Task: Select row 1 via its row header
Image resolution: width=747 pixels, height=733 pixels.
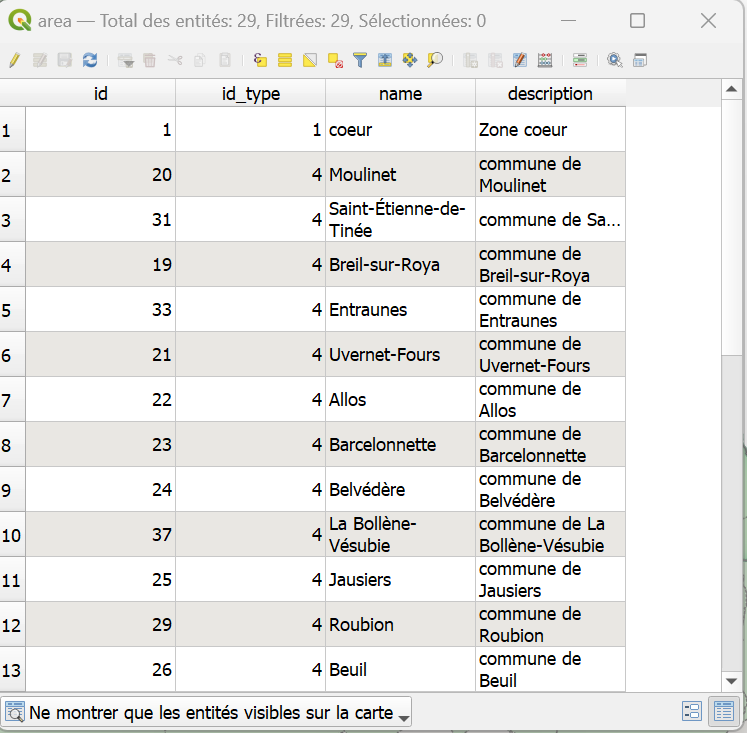Action: pos(12,130)
